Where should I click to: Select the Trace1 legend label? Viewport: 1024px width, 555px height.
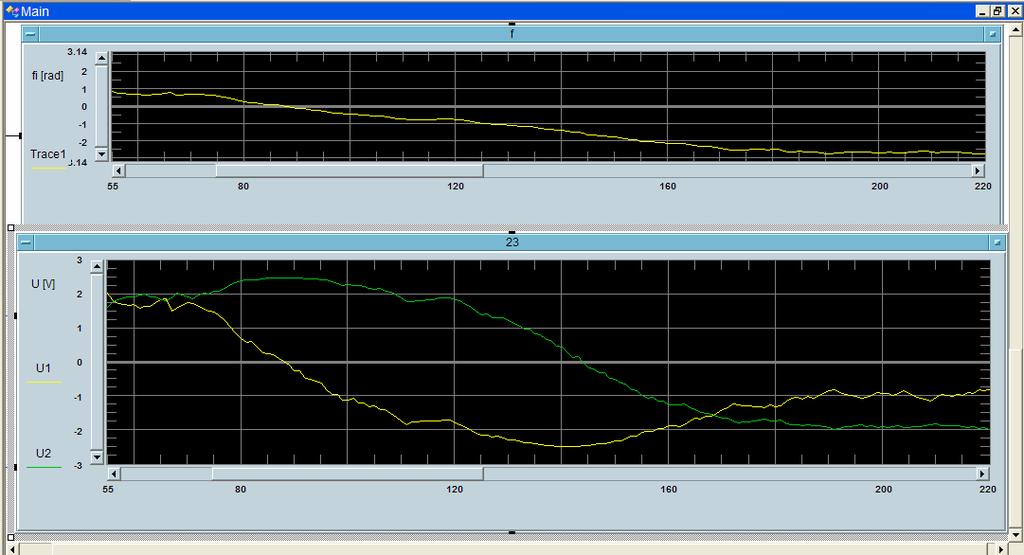click(x=48, y=154)
